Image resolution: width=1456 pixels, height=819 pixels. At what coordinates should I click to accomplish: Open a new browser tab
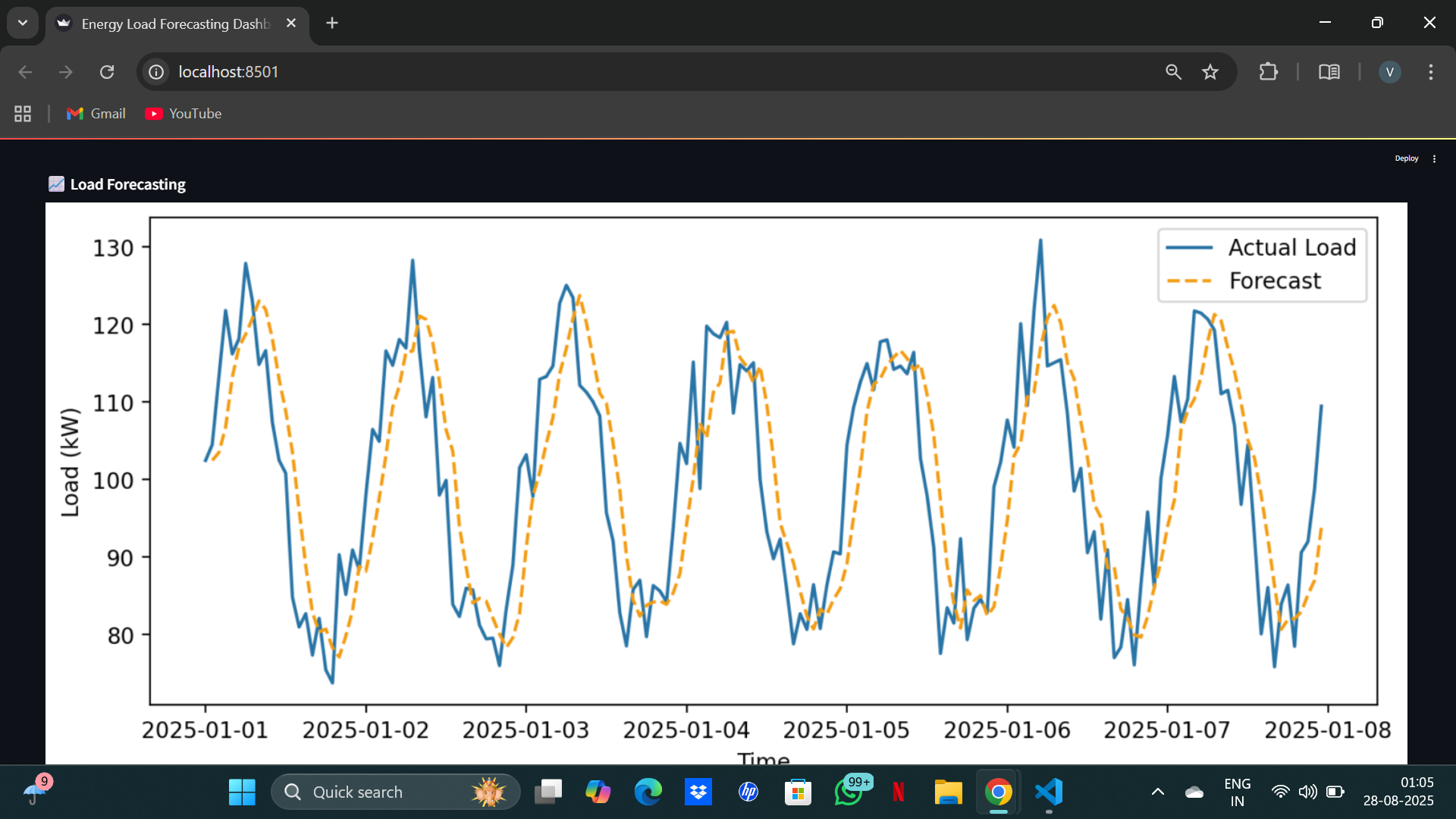point(332,23)
